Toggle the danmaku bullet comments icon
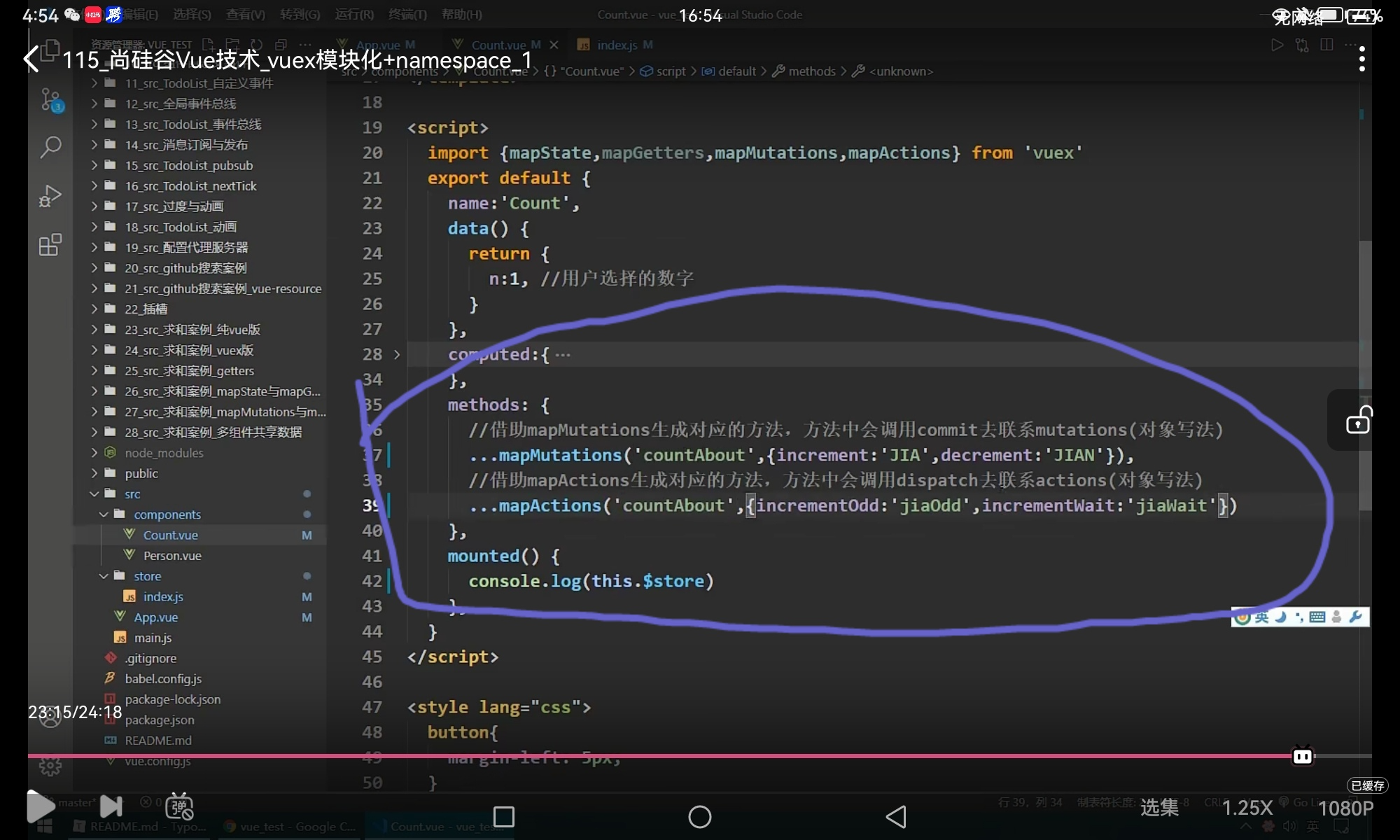 (179, 807)
